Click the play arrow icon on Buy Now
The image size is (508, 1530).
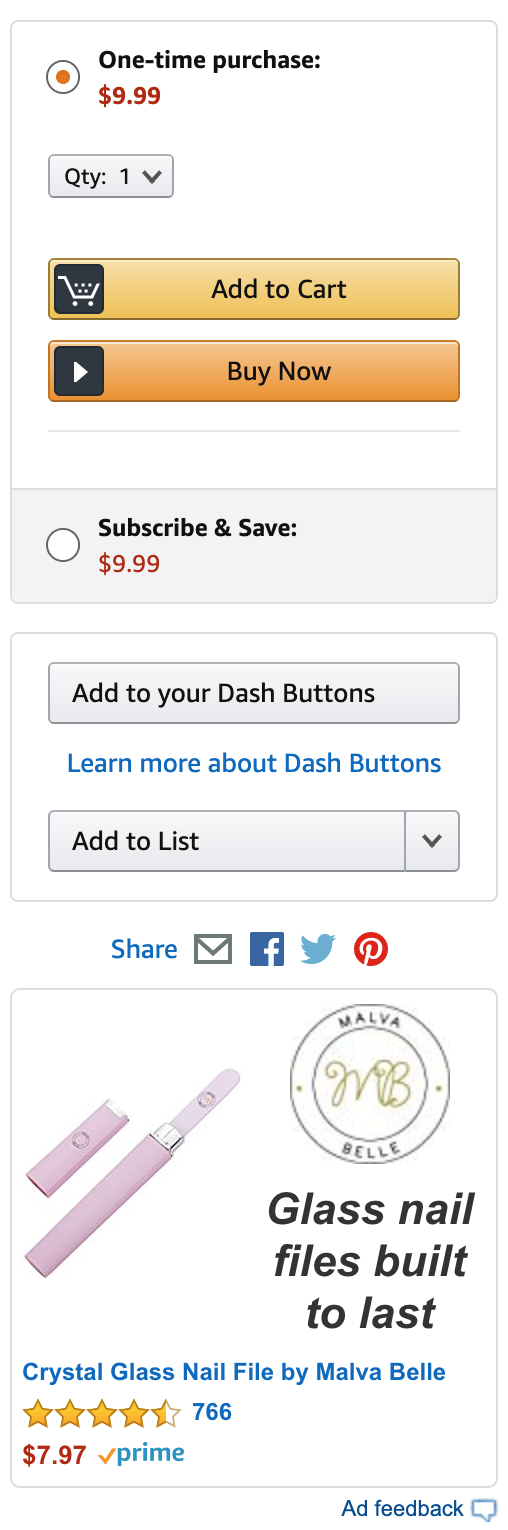tap(79, 371)
